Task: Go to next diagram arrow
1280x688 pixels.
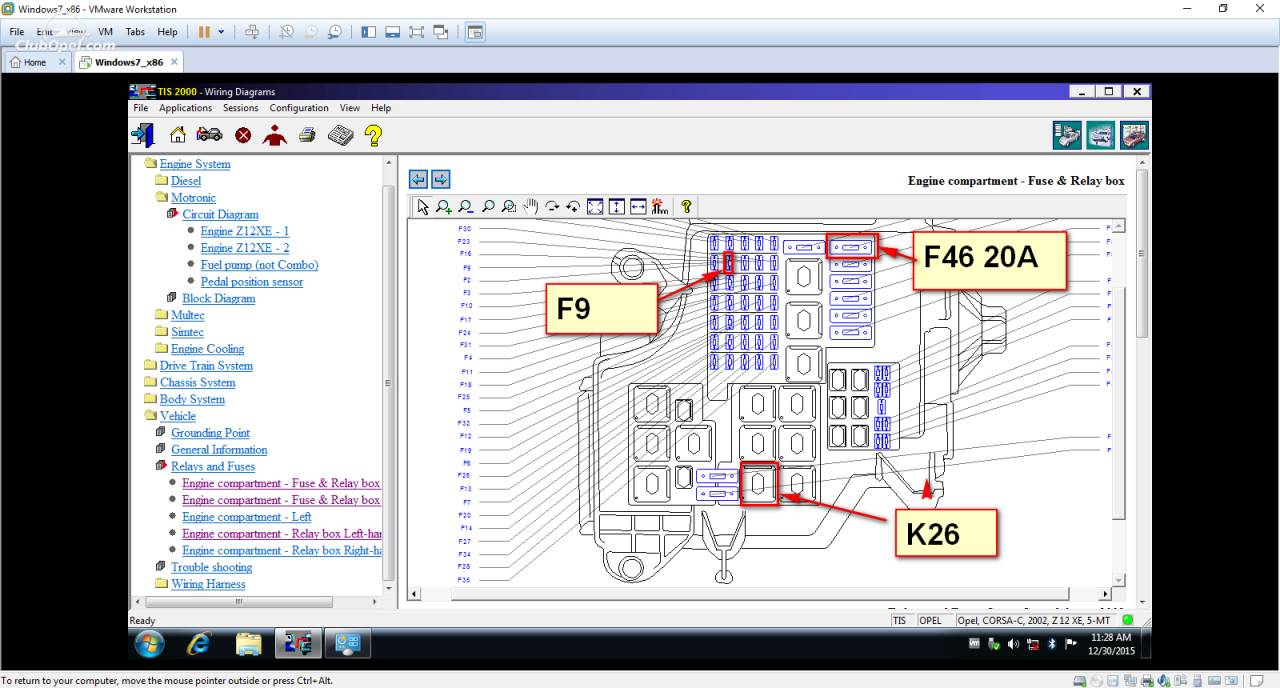Action: (x=440, y=179)
